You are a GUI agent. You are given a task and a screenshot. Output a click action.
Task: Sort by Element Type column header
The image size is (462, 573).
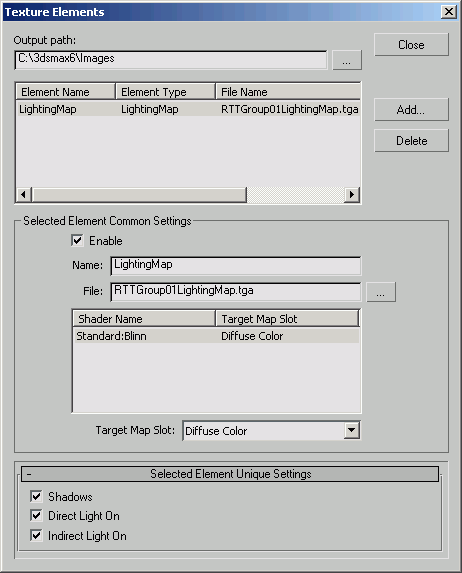click(165, 91)
